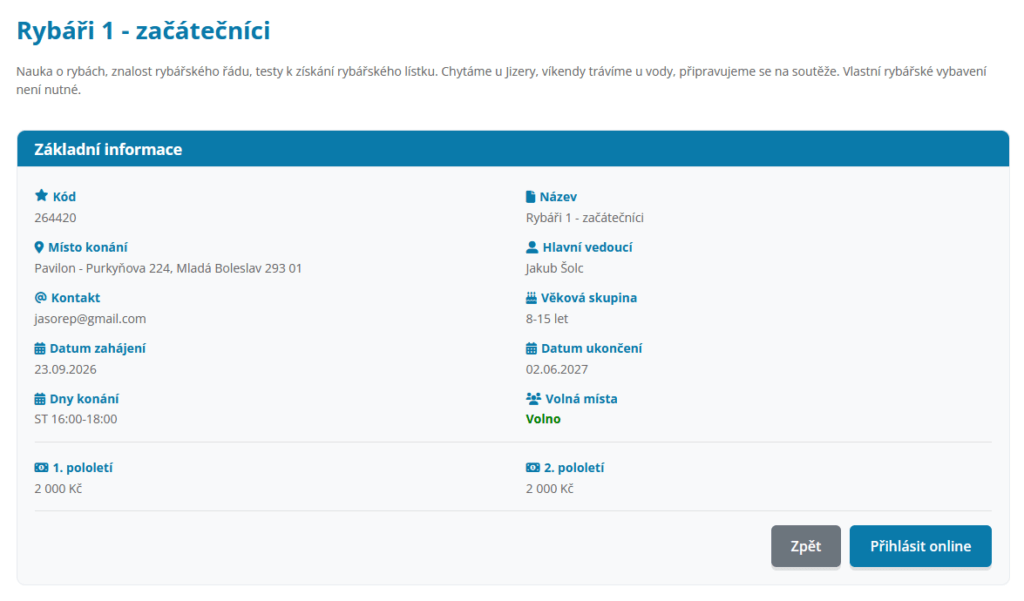Click the cake icon next to Věková skupina
This screenshot has height=601, width=1024.
[x=531, y=297]
